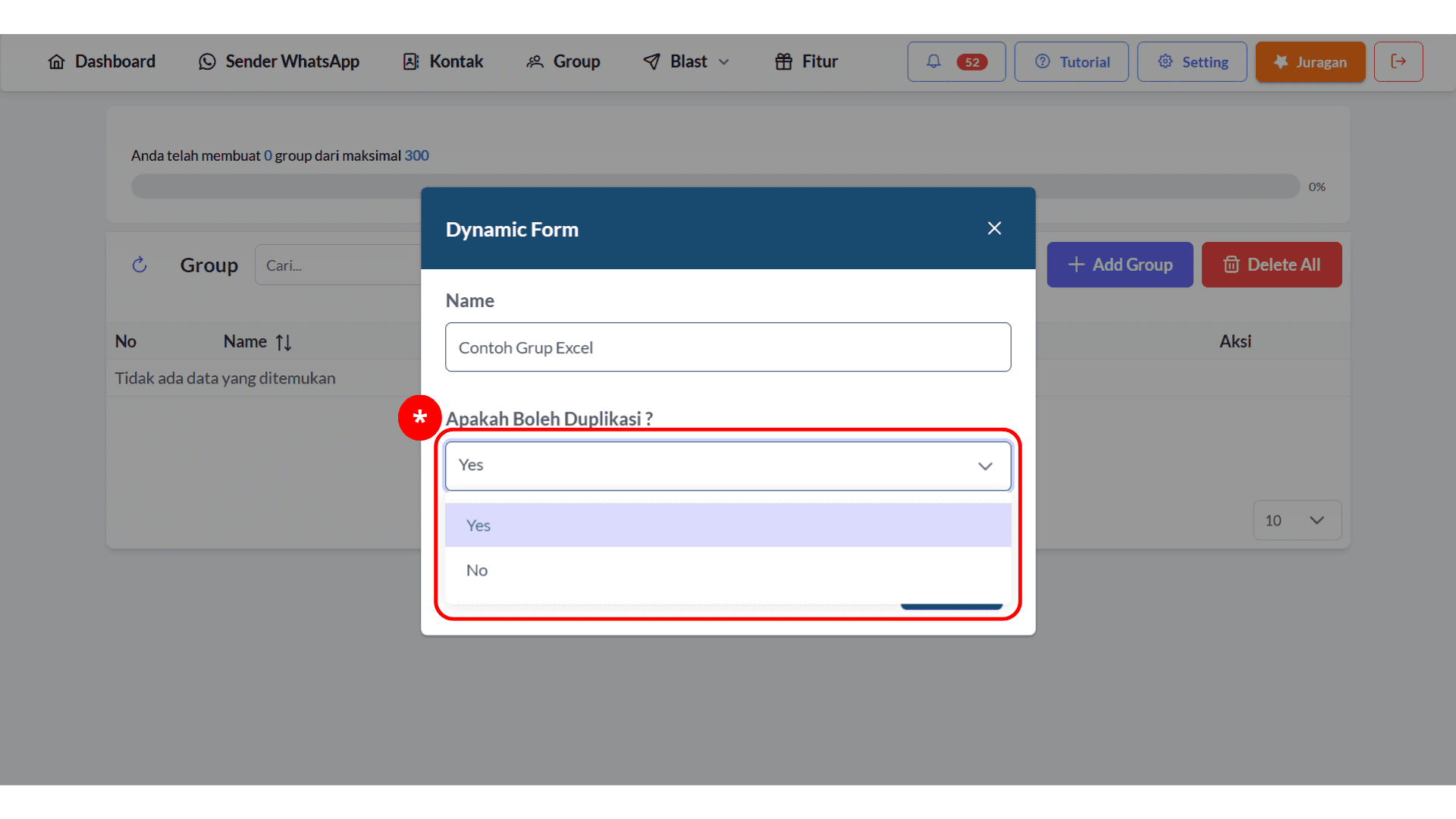Image resolution: width=1456 pixels, height=819 pixels.
Task: Click the logout icon button
Action: (1398, 61)
